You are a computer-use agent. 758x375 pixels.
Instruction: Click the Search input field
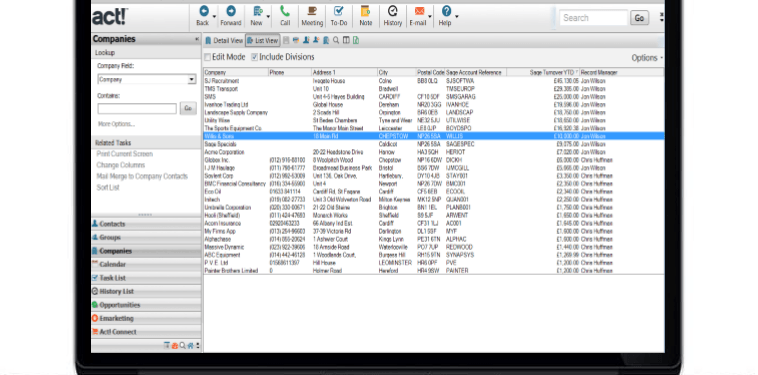click(594, 18)
